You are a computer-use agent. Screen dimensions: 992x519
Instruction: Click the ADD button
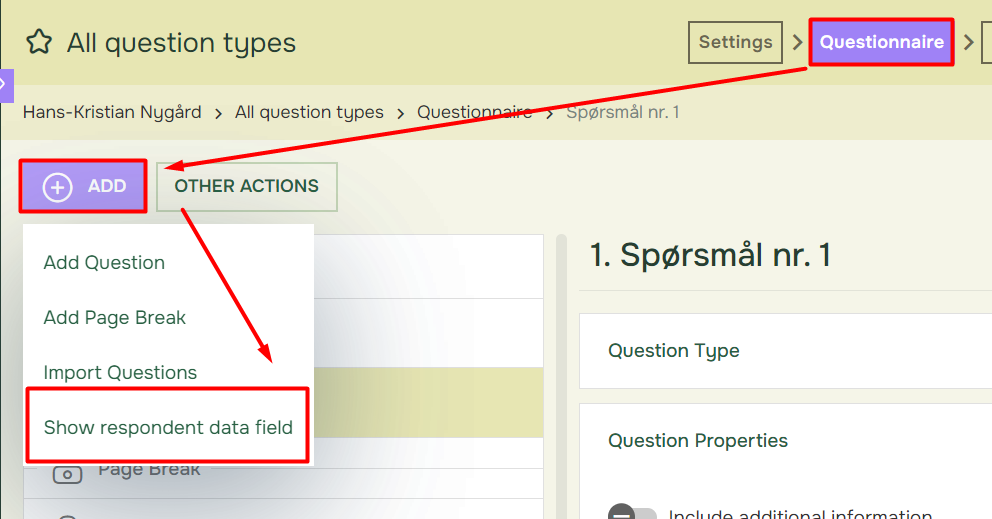pyautogui.click(x=83, y=186)
